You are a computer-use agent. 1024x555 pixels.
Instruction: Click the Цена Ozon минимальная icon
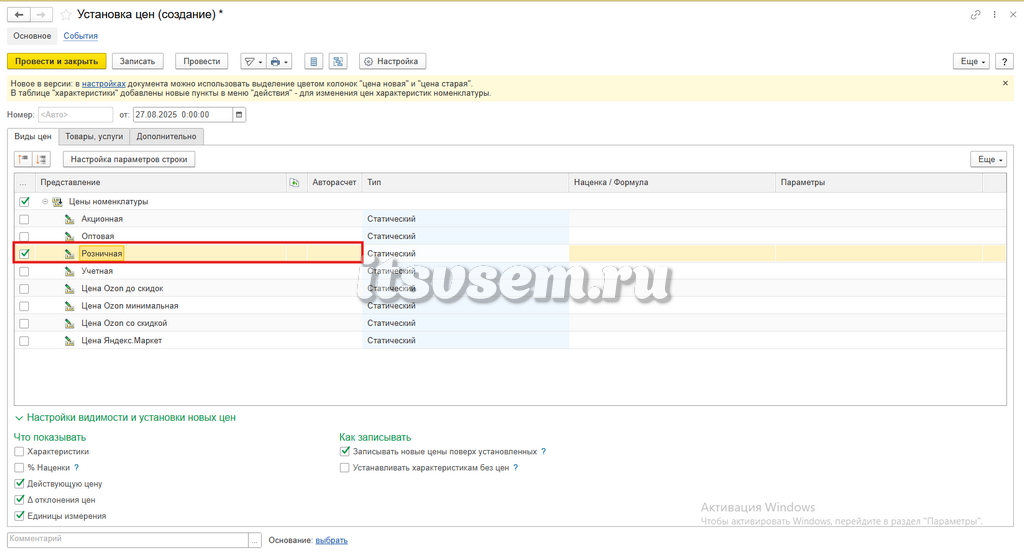[69, 306]
